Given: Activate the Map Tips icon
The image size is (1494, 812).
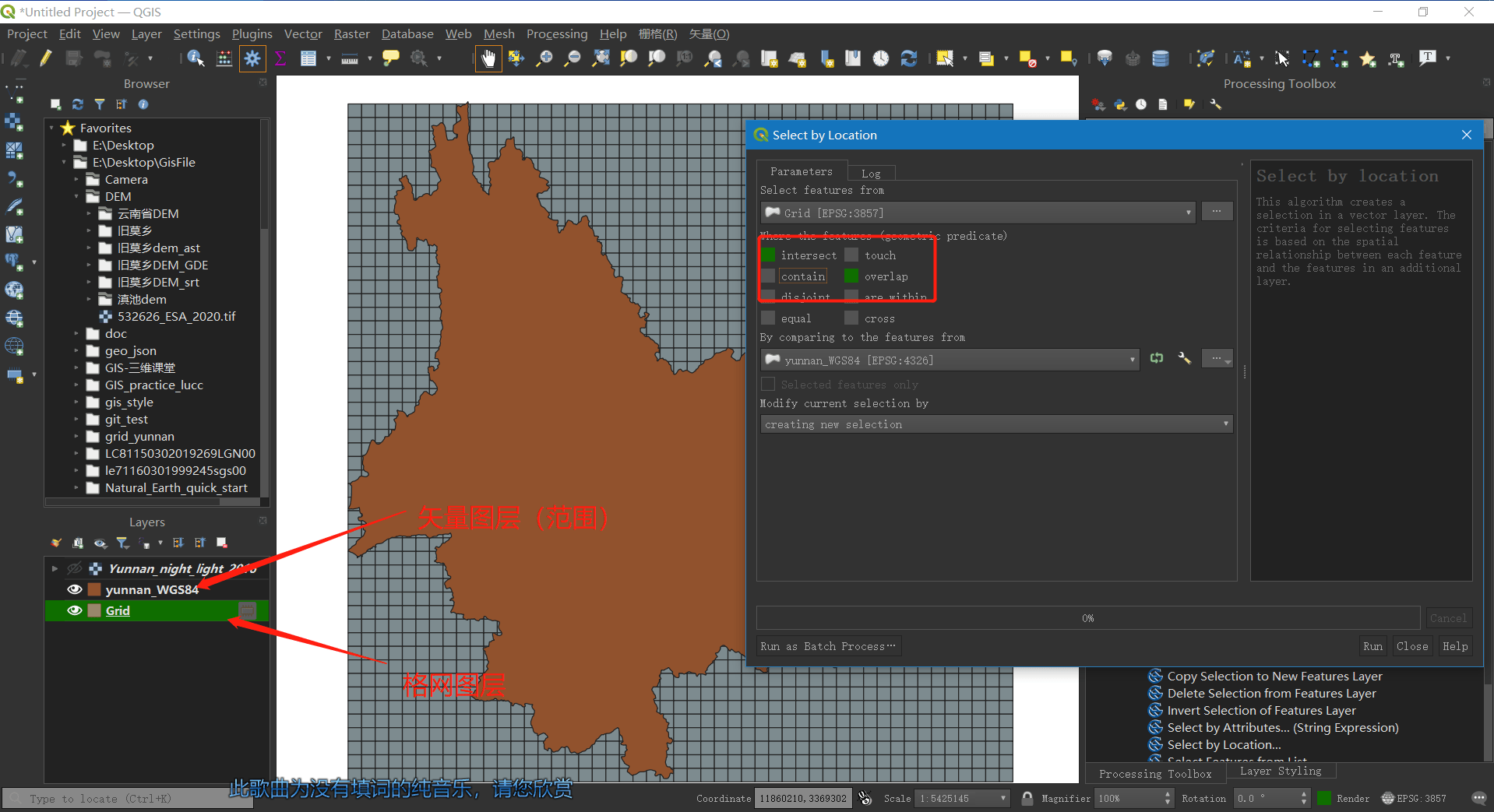Looking at the screenshot, I should click(x=391, y=58).
